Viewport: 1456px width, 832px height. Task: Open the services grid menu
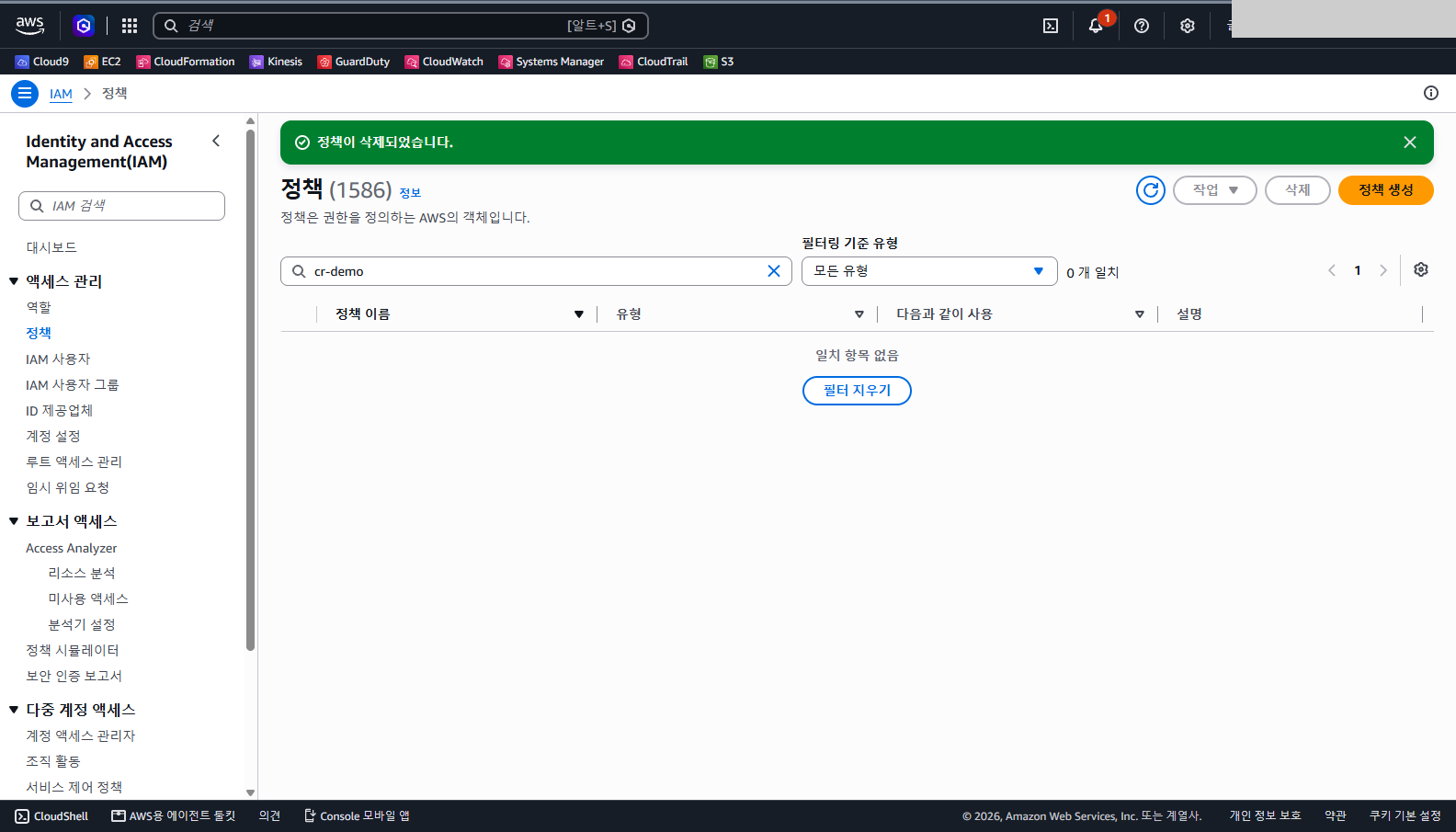coord(130,26)
